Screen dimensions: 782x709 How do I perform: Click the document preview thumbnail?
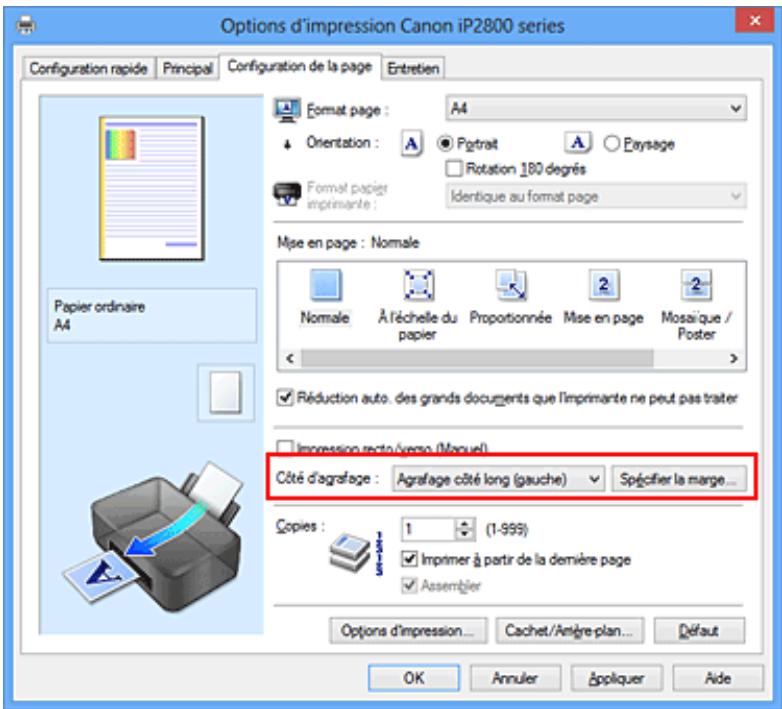pos(152,188)
